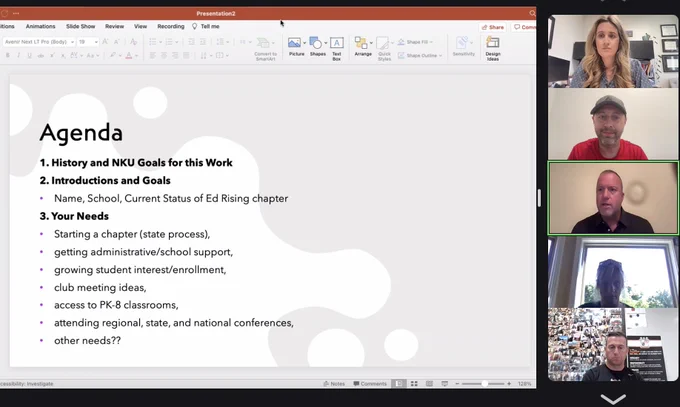Screen dimensions: 680x407
Task: Decrease font size with the smaller A
Action: tap(116, 42)
